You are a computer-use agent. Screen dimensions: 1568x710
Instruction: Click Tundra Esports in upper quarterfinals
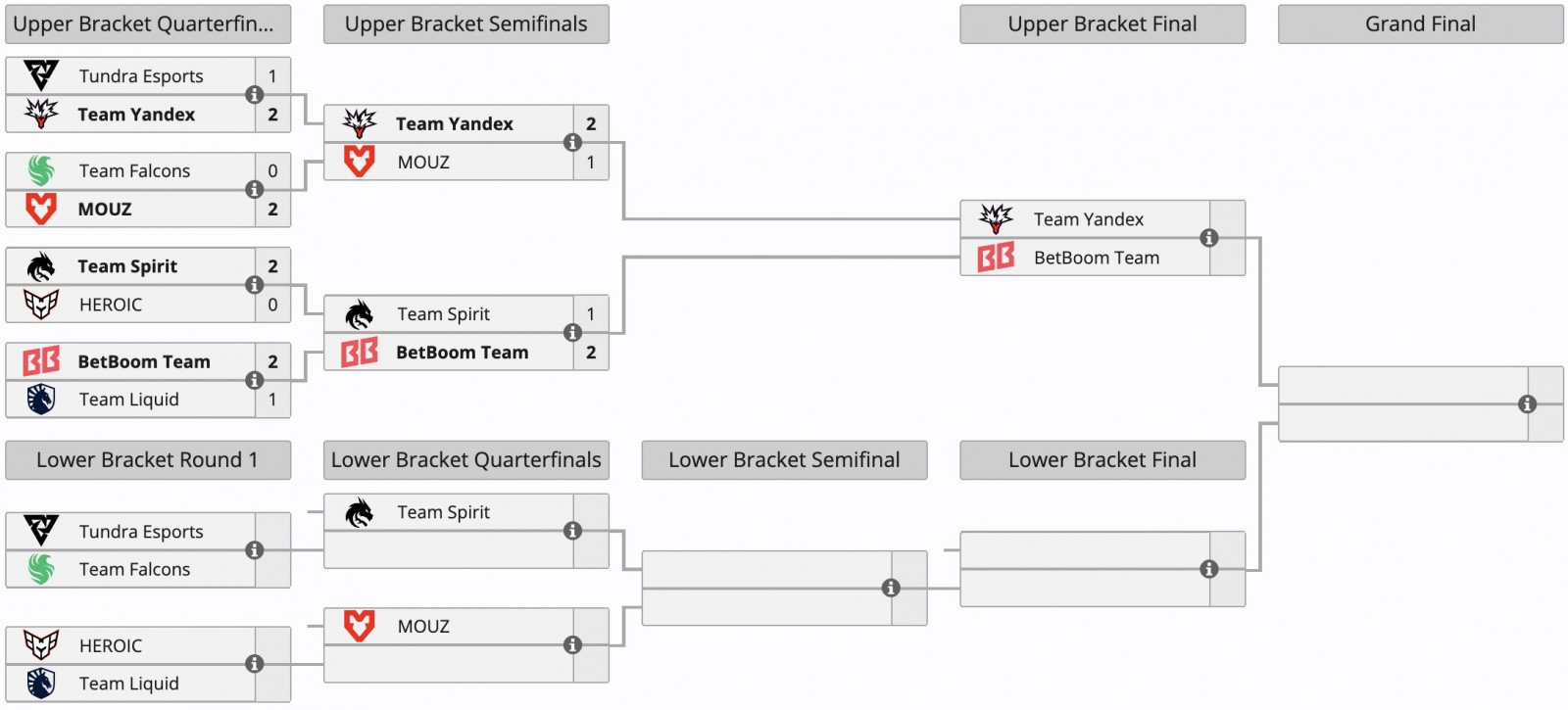(141, 76)
